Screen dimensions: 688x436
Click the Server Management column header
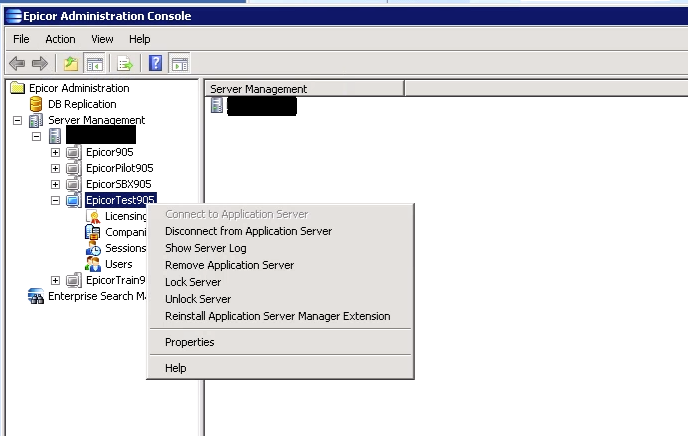click(x=305, y=89)
